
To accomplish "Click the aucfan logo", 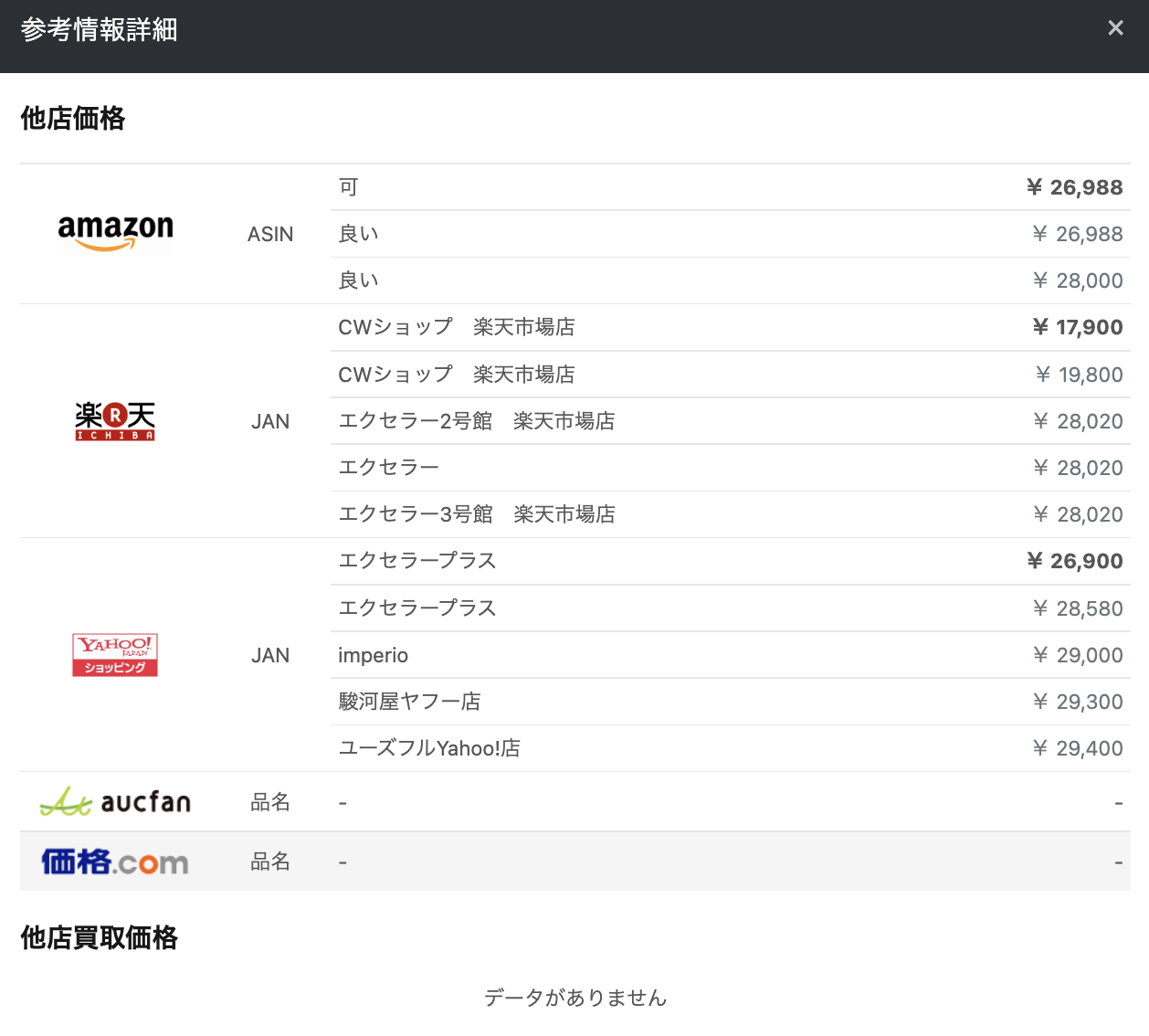I will 115,801.
